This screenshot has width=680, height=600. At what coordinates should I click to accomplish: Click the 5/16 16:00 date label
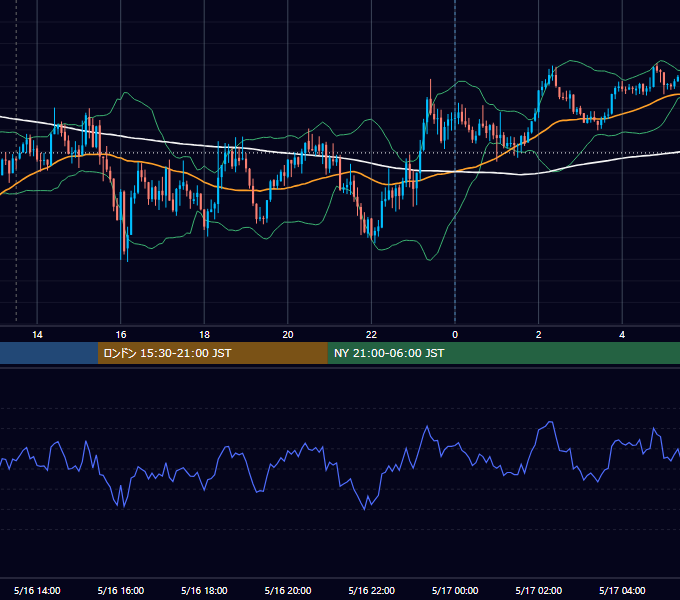coord(121,590)
